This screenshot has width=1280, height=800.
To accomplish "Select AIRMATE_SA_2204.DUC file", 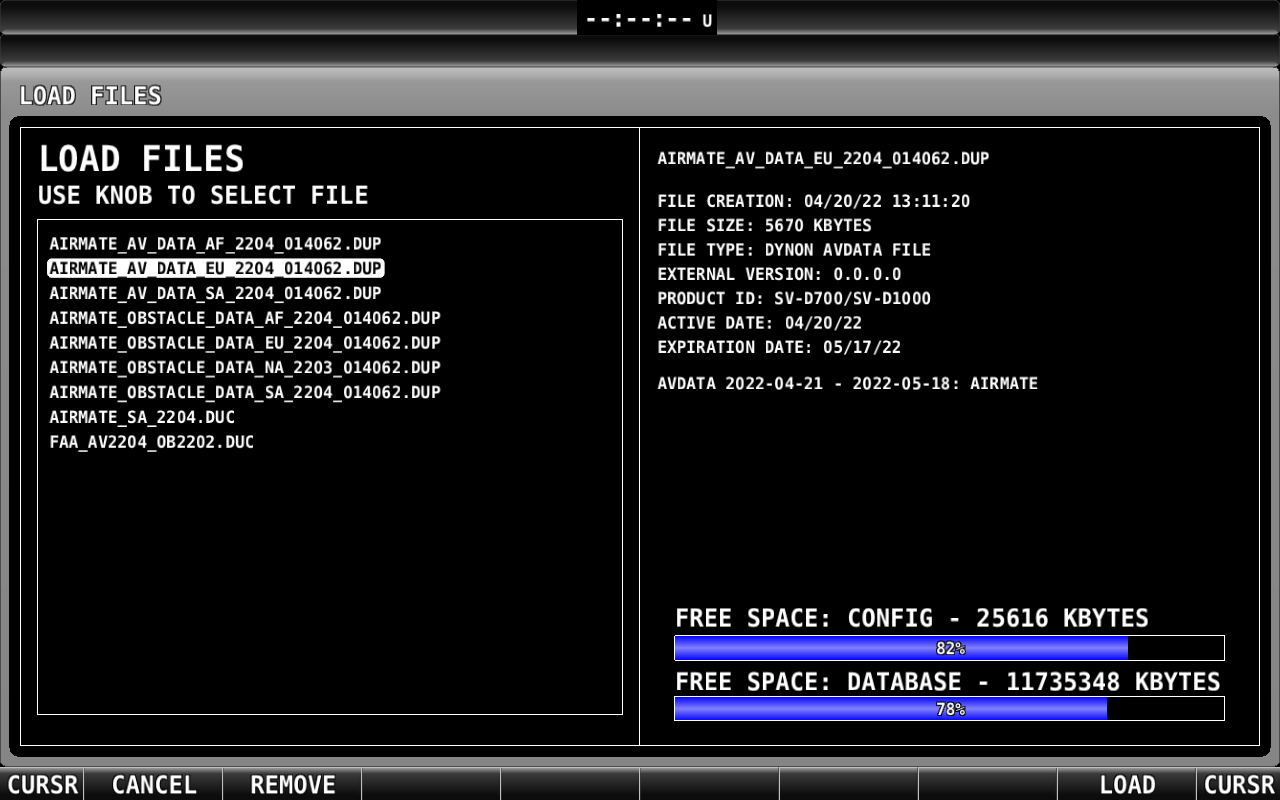I will coord(142,418).
